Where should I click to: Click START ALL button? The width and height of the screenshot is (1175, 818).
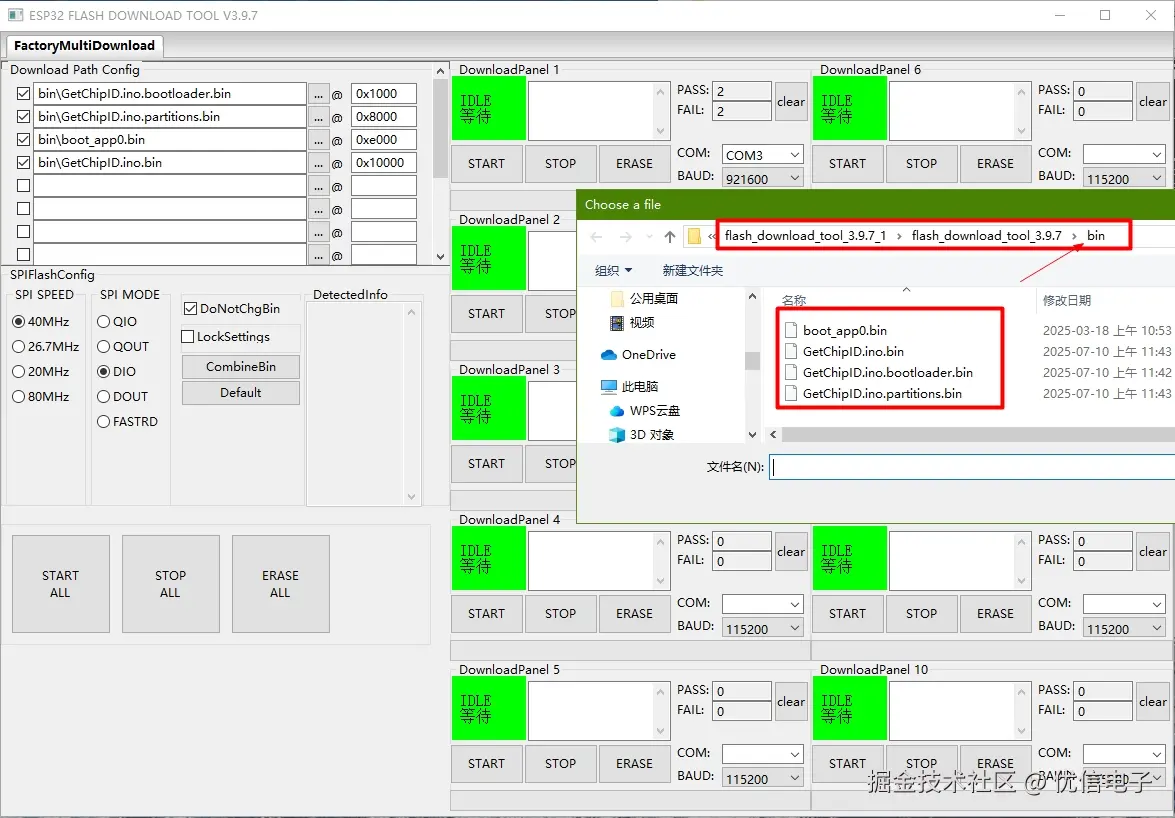coord(61,584)
